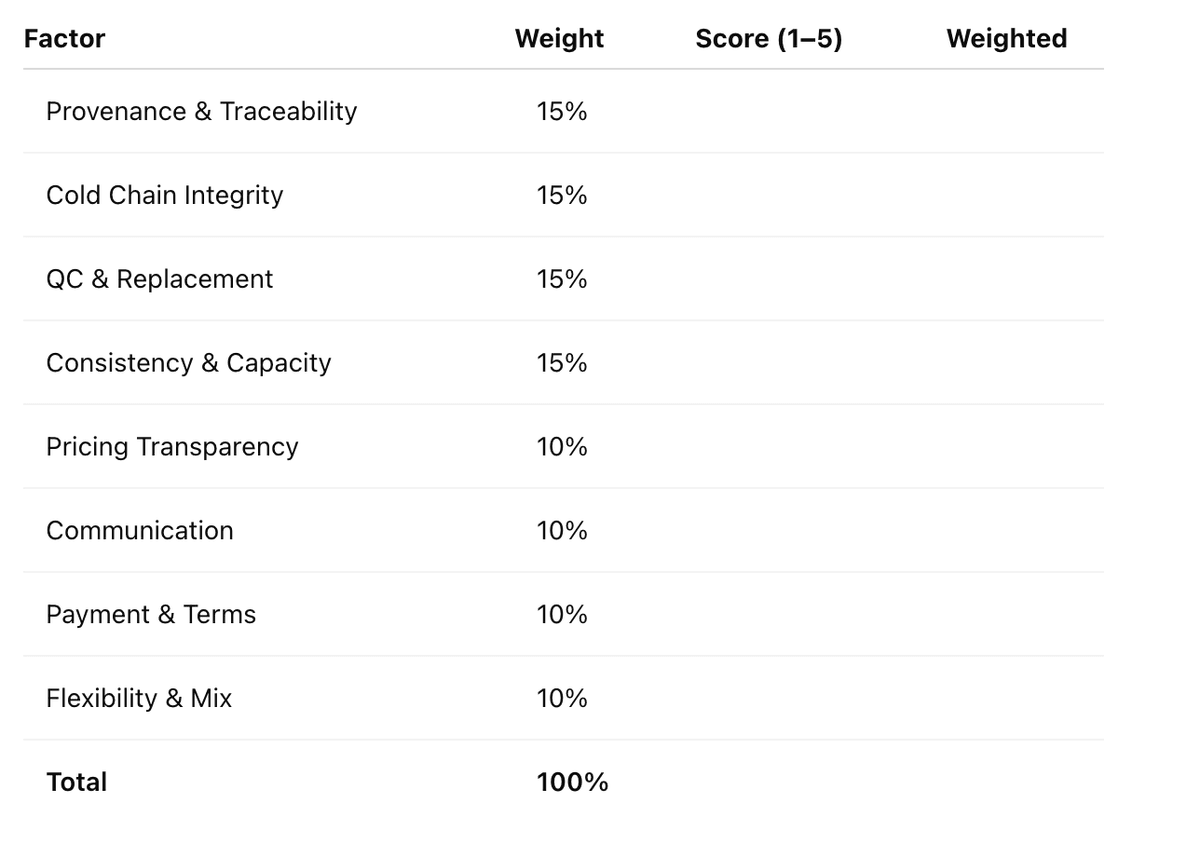The image size is (1200, 842).
Task: Select the Pricing Transparency cell
Action: click(172, 447)
